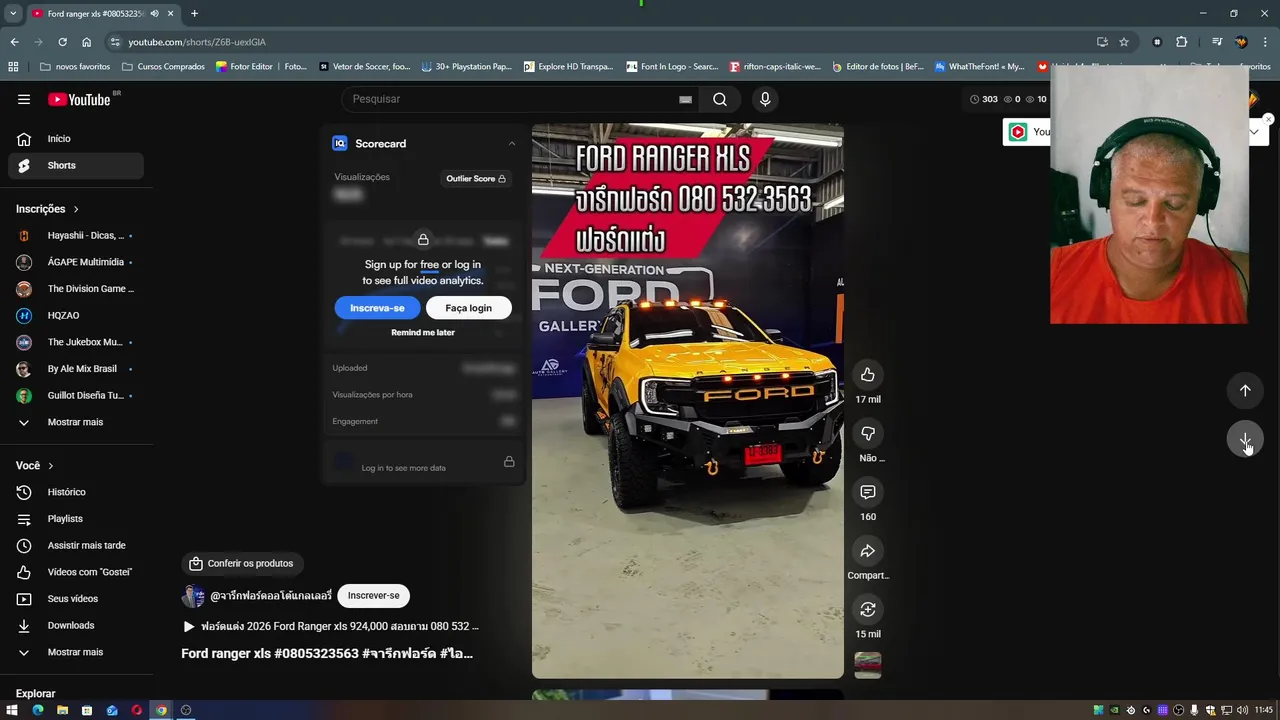The width and height of the screenshot is (1280, 720).
Task: Open HQZAO channel subscription
Action: pos(76,315)
